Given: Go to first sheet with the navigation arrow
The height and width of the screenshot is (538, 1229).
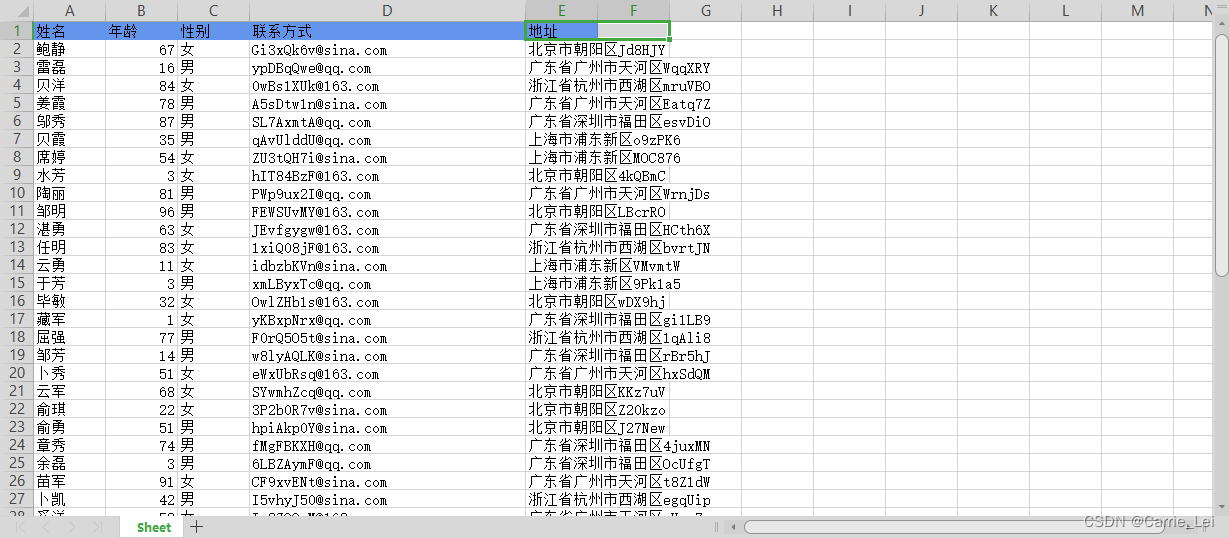Looking at the screenshot, I should (x=18, y=527).
